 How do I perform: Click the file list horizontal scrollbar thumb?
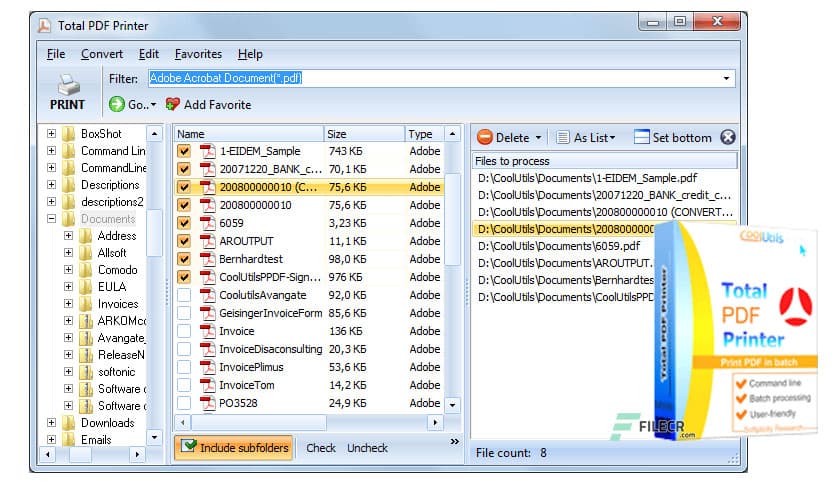pyautogui.click(x=259, y=423)
